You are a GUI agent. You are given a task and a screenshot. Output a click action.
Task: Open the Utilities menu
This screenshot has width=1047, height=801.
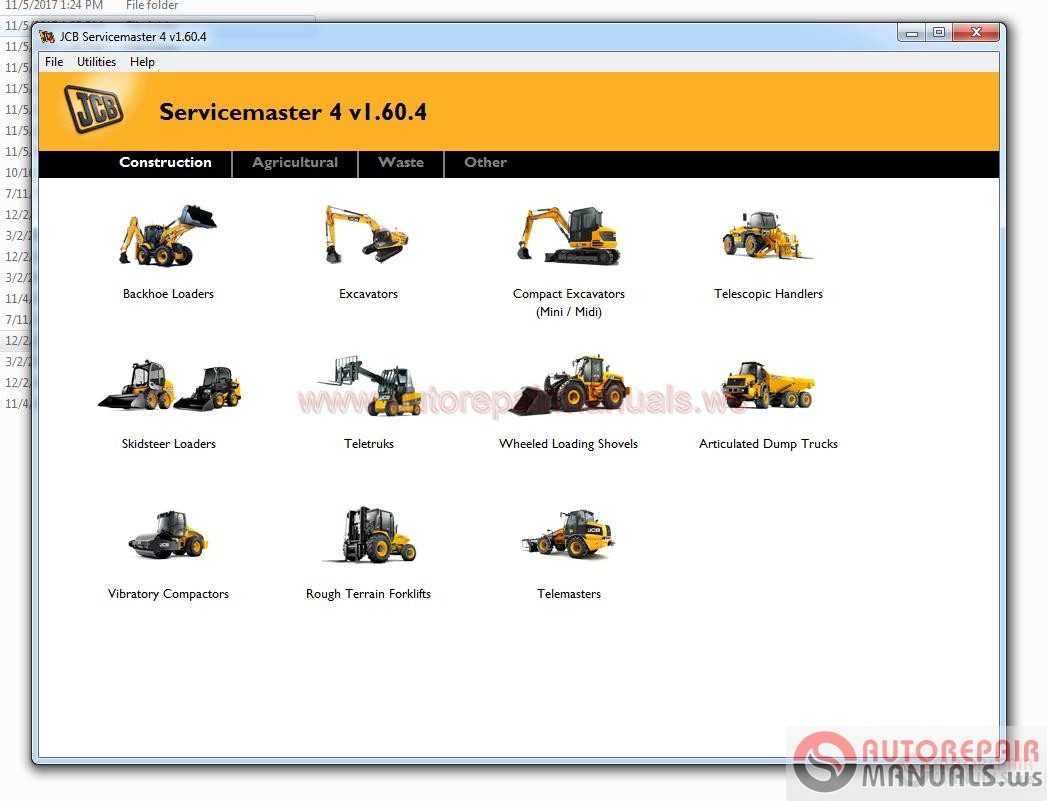pos(96,62)
